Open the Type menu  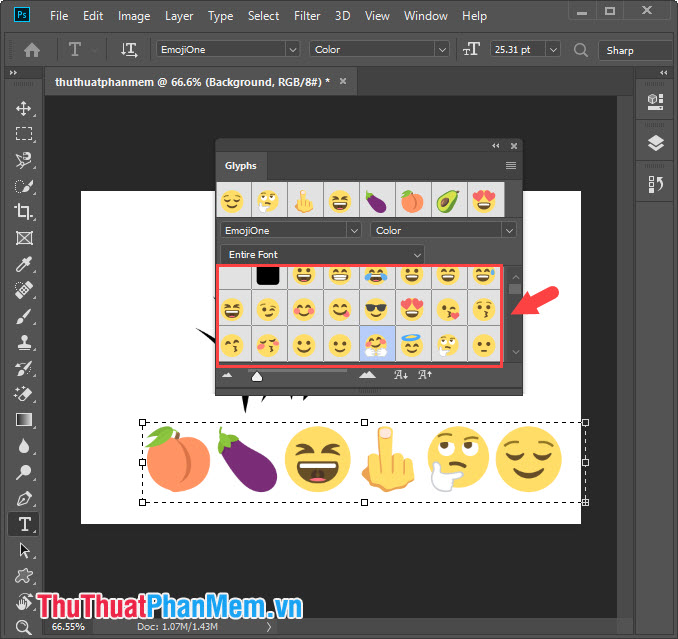(221, 16)
